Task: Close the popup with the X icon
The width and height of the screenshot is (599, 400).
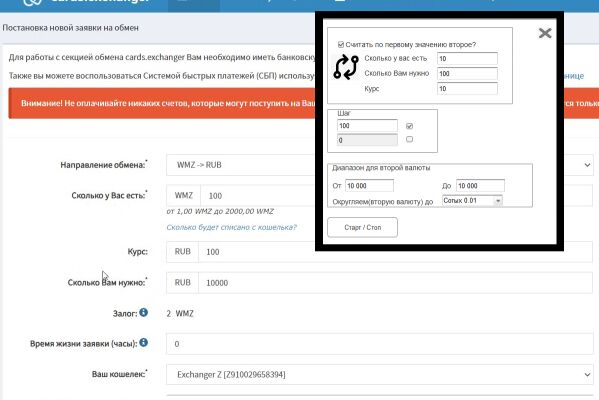Action: 545,33
